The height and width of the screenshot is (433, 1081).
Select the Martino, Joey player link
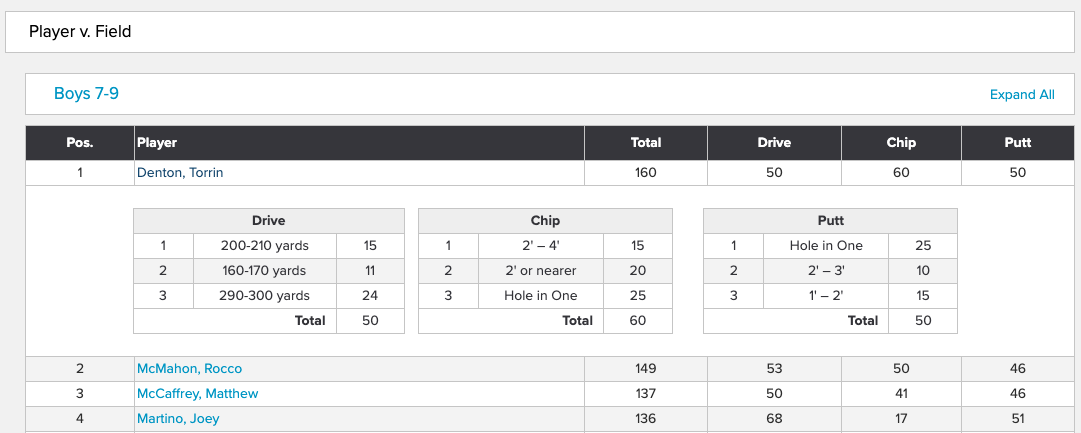(178, 419)
